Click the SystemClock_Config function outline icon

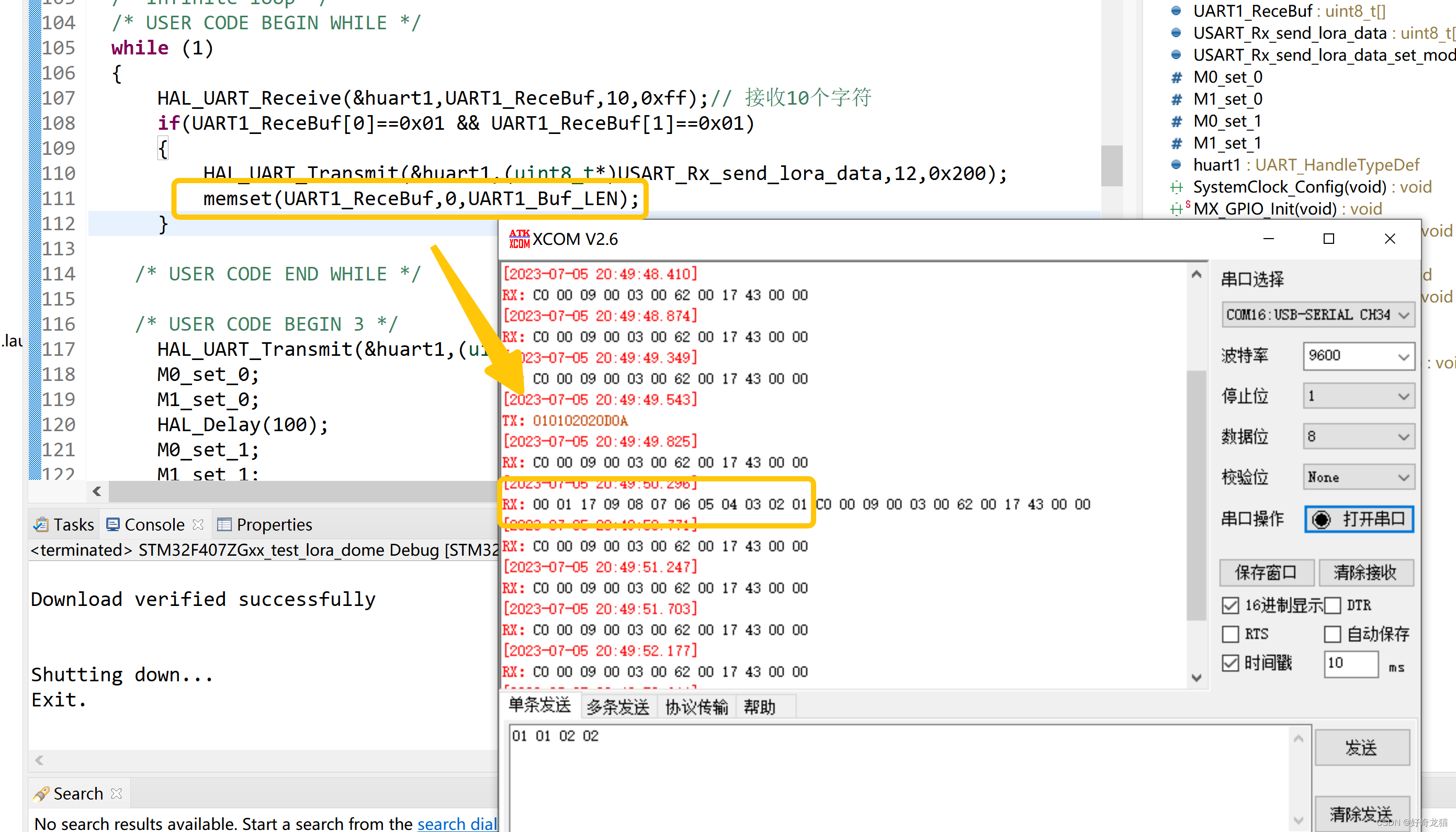(1176, 187)
